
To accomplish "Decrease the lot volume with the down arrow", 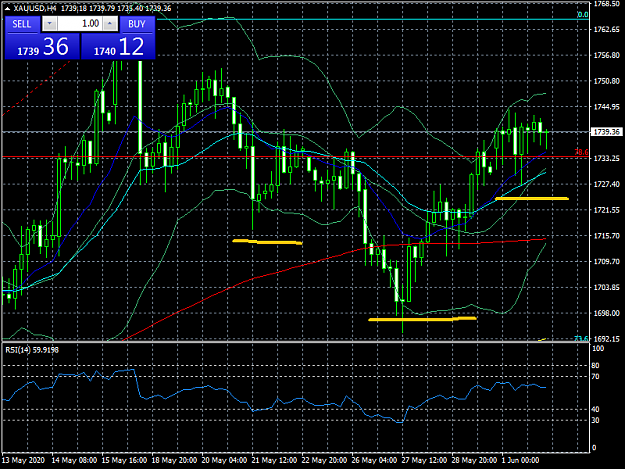I will coord(49,24).
